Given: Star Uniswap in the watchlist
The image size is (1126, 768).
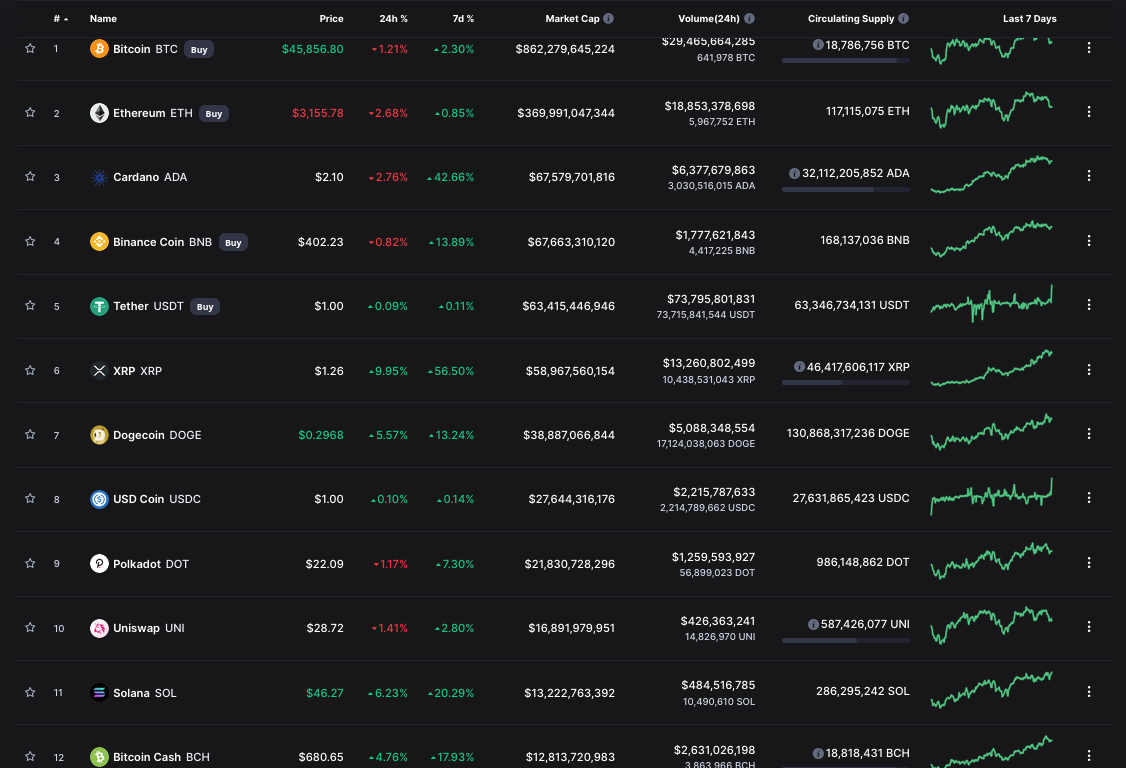Looking at the screenshot, I should (x=30, y=627).
